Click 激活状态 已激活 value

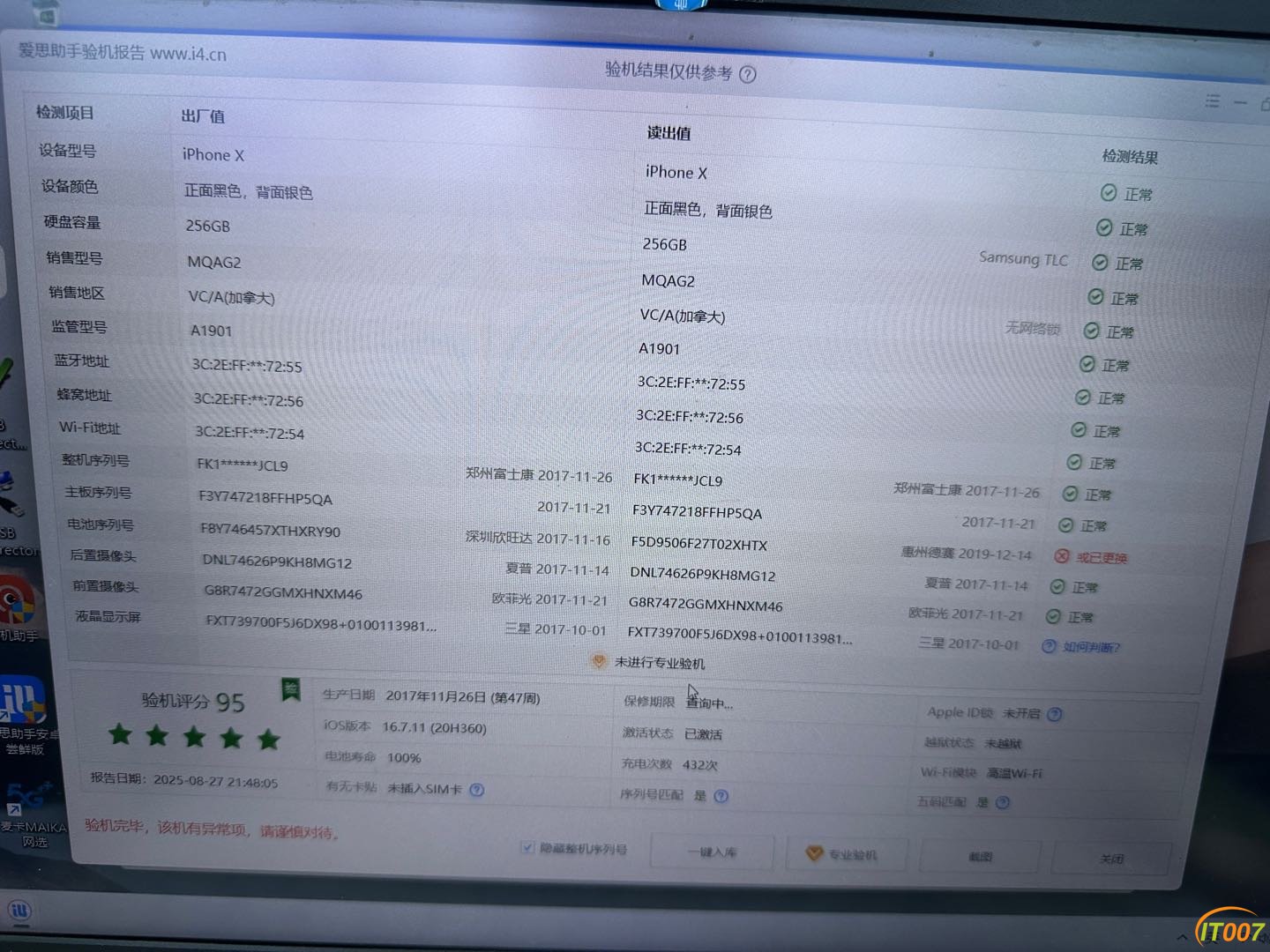pyautogui.click(x=703, y=734)
